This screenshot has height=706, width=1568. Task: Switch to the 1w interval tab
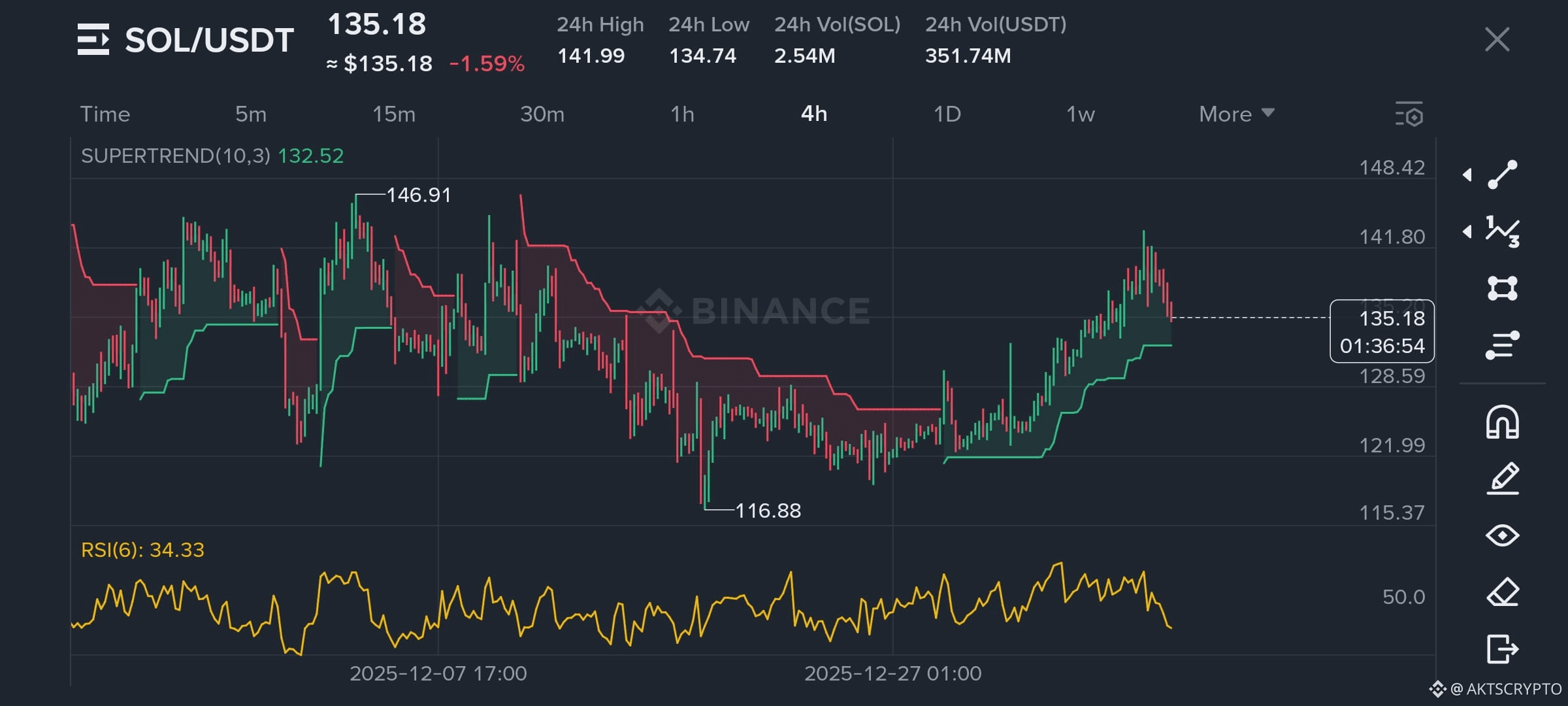pos(1081,114)
